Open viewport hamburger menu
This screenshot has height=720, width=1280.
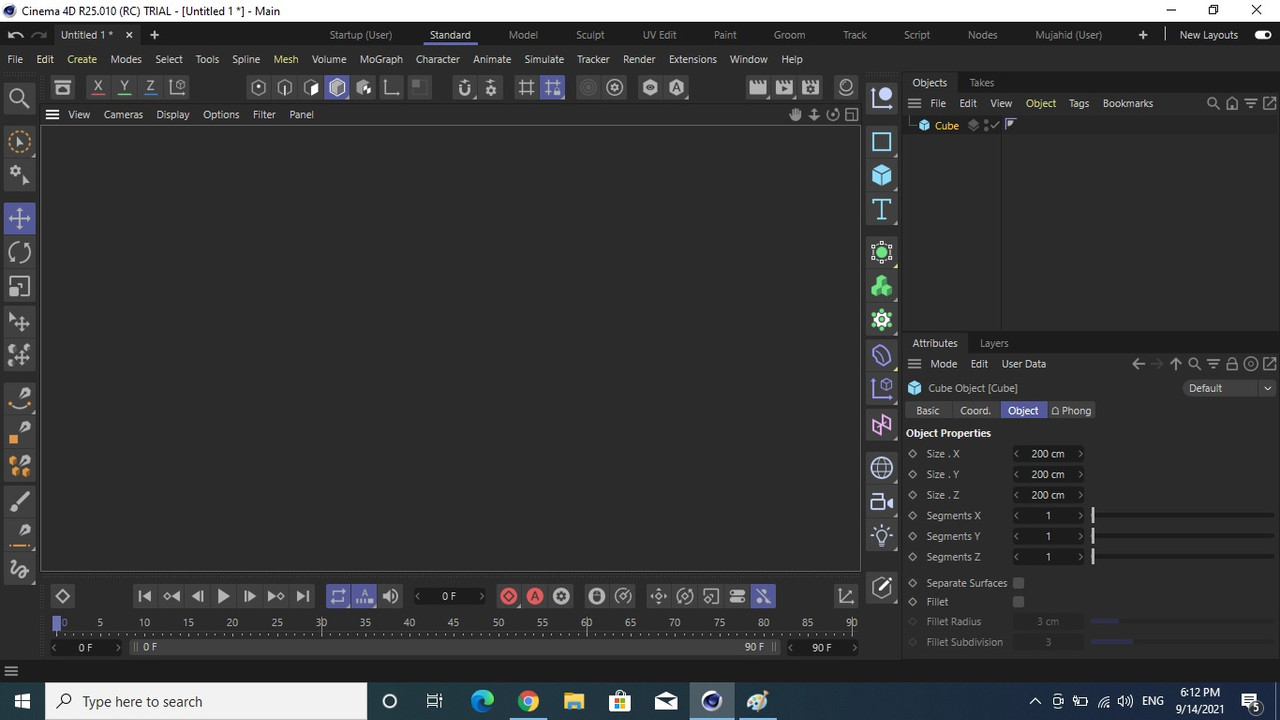coord(52,114)
